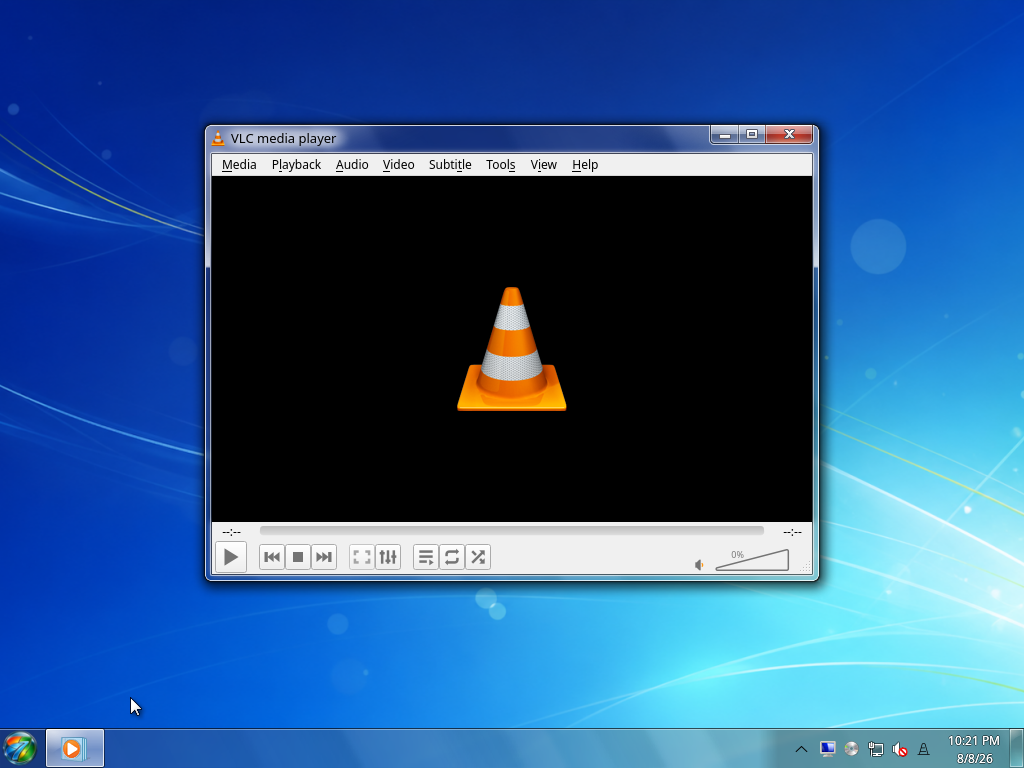
Task: Go to the previous media track
Action: pyautogui.click(x=272, y=557)
